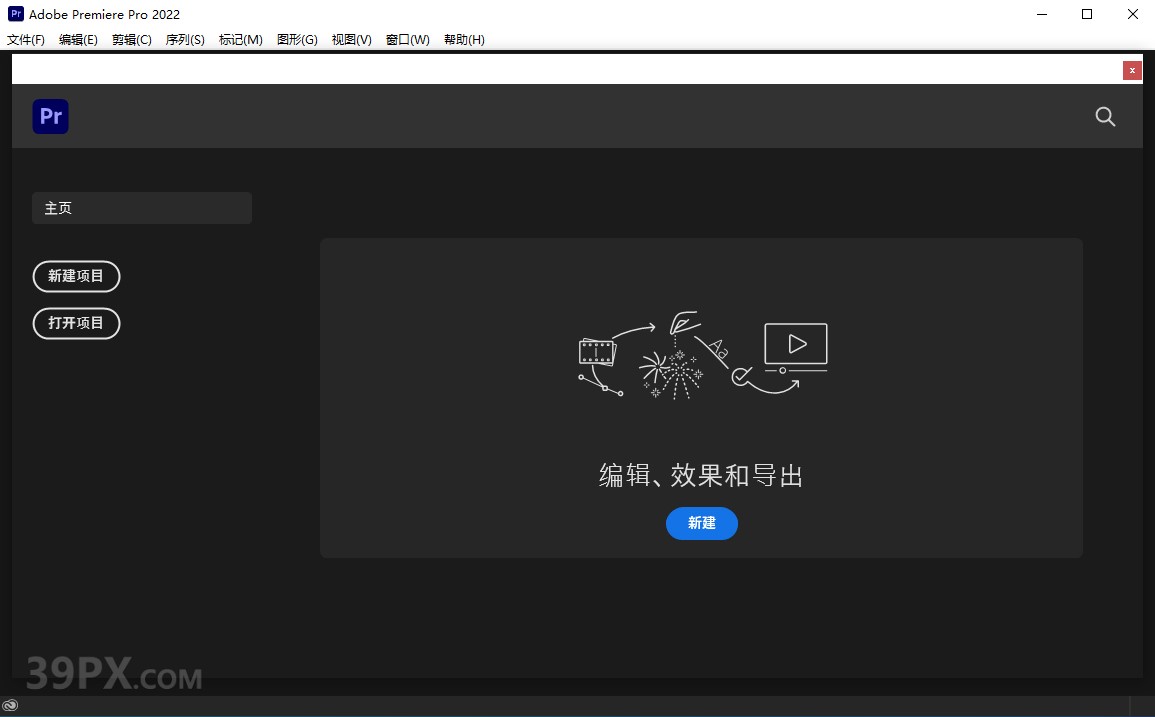Image resolution: width=1155 pixels, height=717 pixels.
Task: Click the editing workflow illustration
Action: (x=702, y=355)
